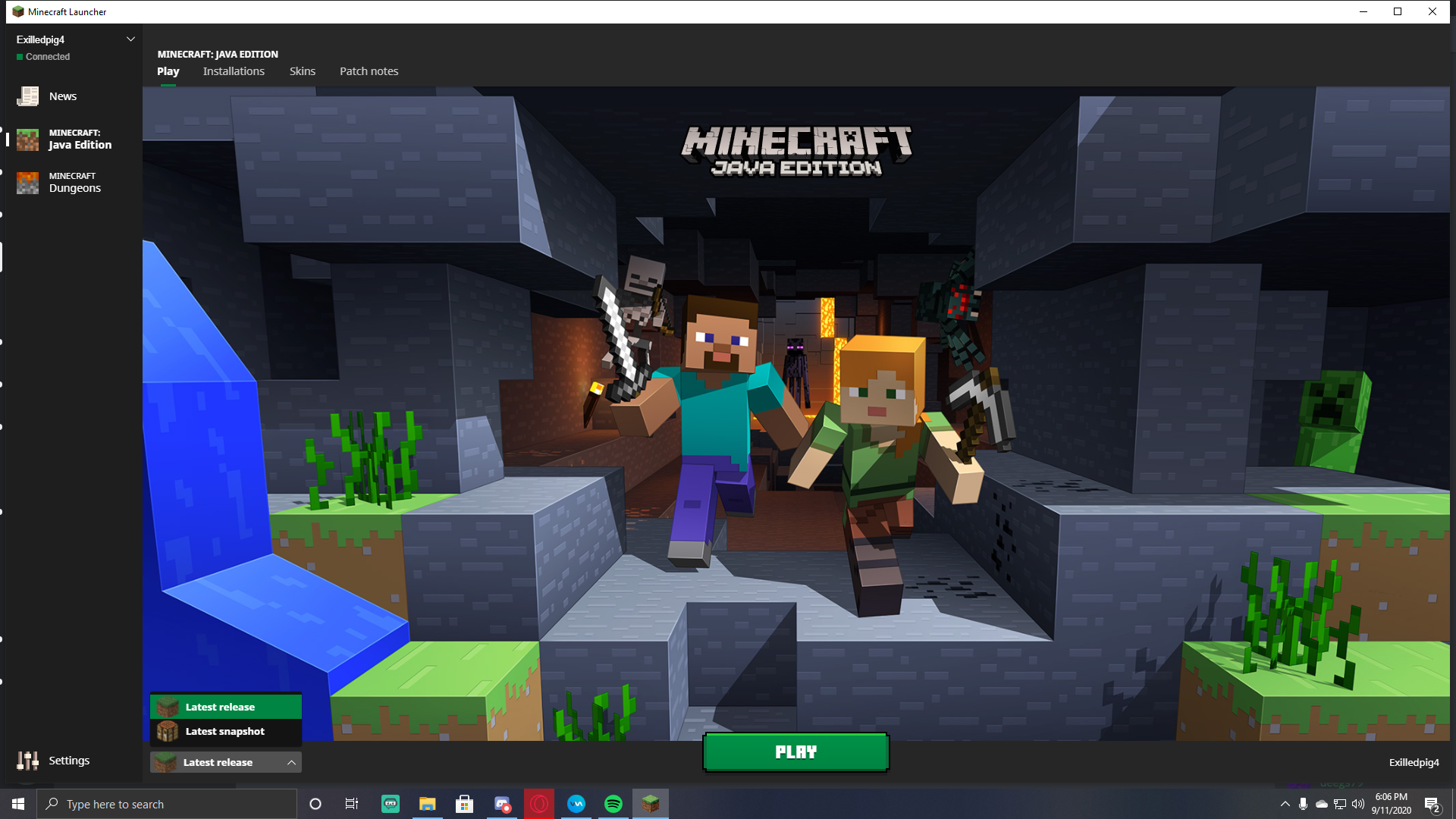Switch to the Installations tab
Image resolution: width=1456 pixels, height=819 pixels.
[x=234, y=71]
